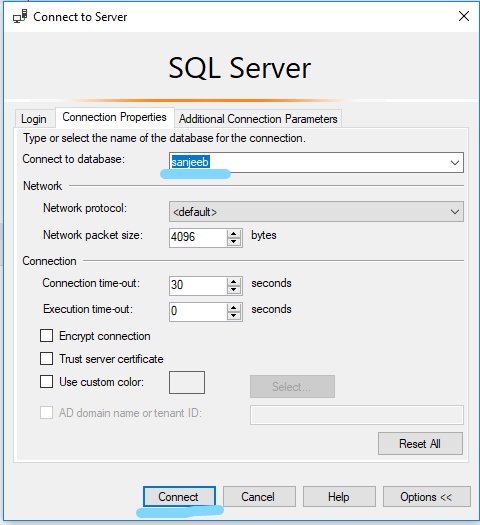This screenshot has width=480, height=525.
Task: Decrease execution time-out with down arrow
Action: (x=234, y=316)
